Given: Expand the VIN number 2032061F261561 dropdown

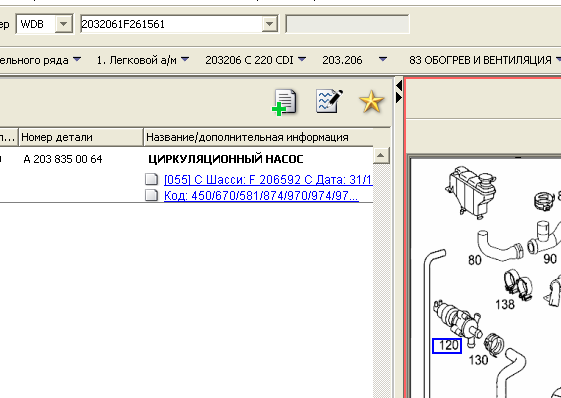Looking at the screenshot, I should pyautogui.click(x=269, y=24).
